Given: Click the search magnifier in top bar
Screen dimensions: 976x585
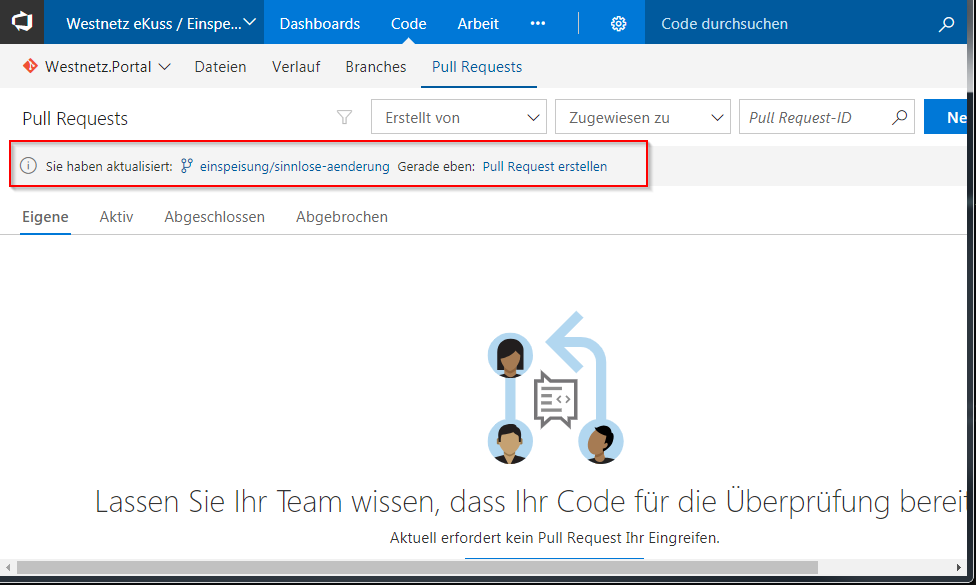Looking at the screenshot, I should click(x=946, y=23).
